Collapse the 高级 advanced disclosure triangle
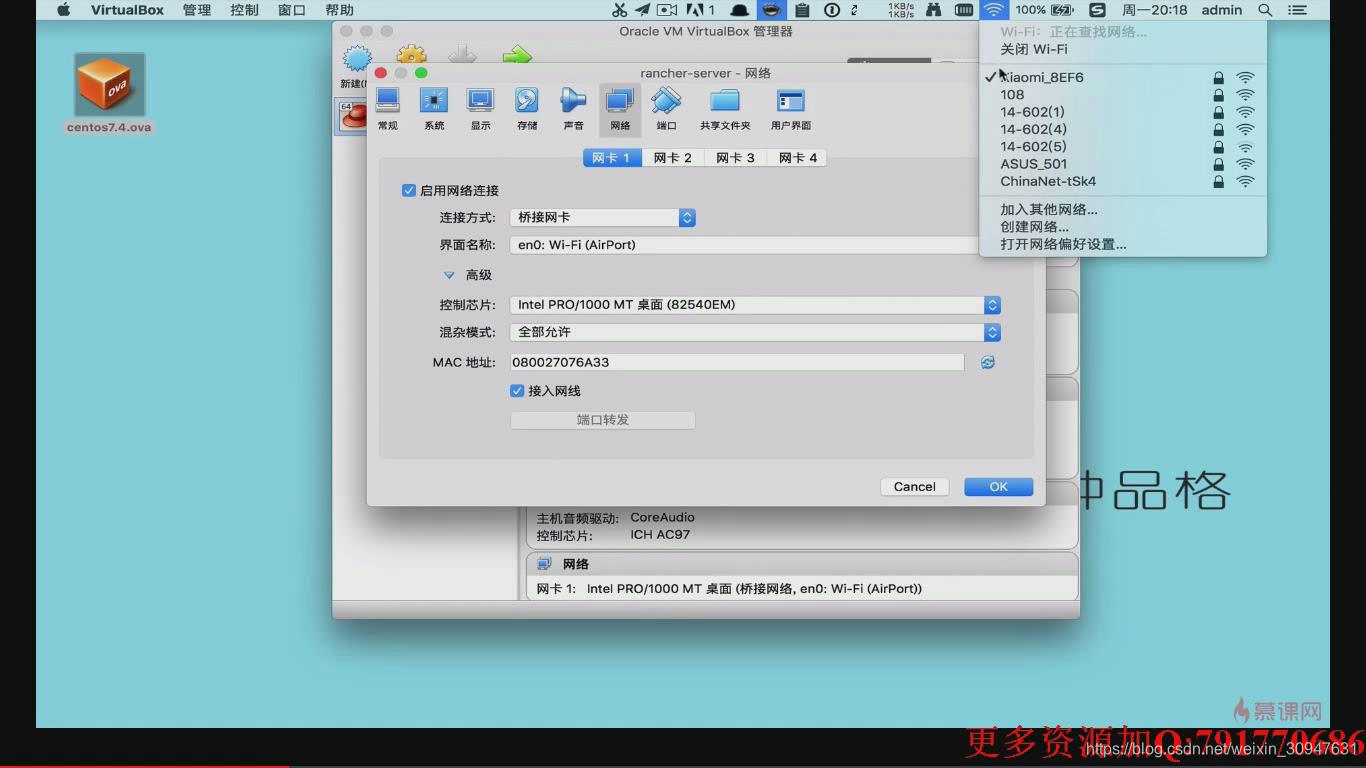Screen dimensions: 1366x768 pos(449,275)
